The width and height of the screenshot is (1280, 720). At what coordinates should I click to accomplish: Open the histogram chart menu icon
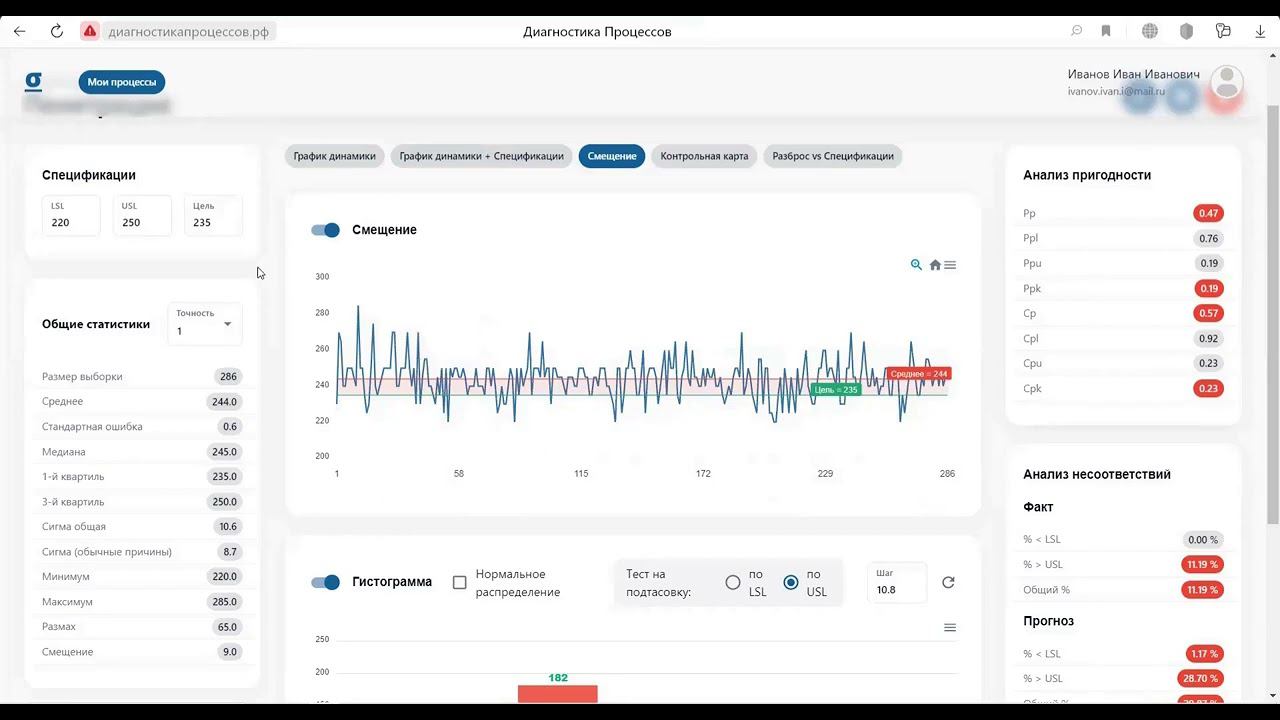(x=950, y=627)
